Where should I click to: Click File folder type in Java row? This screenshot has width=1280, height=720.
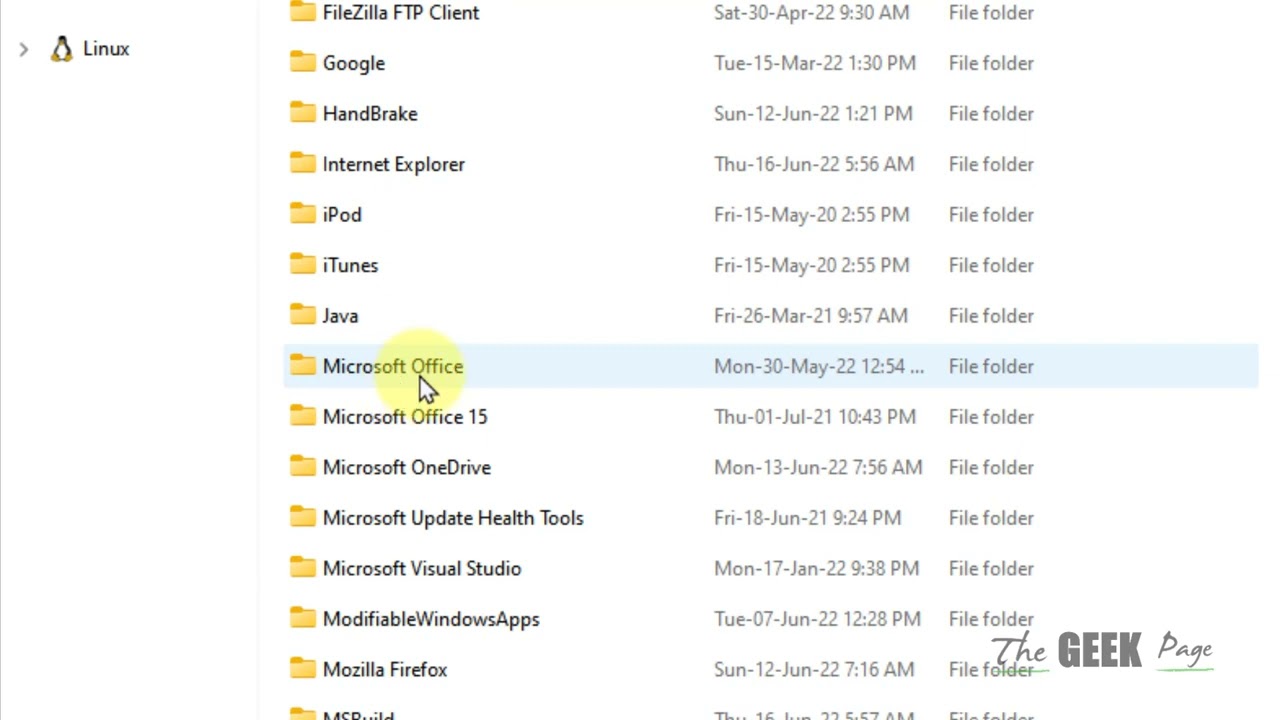tap(991, 316)
